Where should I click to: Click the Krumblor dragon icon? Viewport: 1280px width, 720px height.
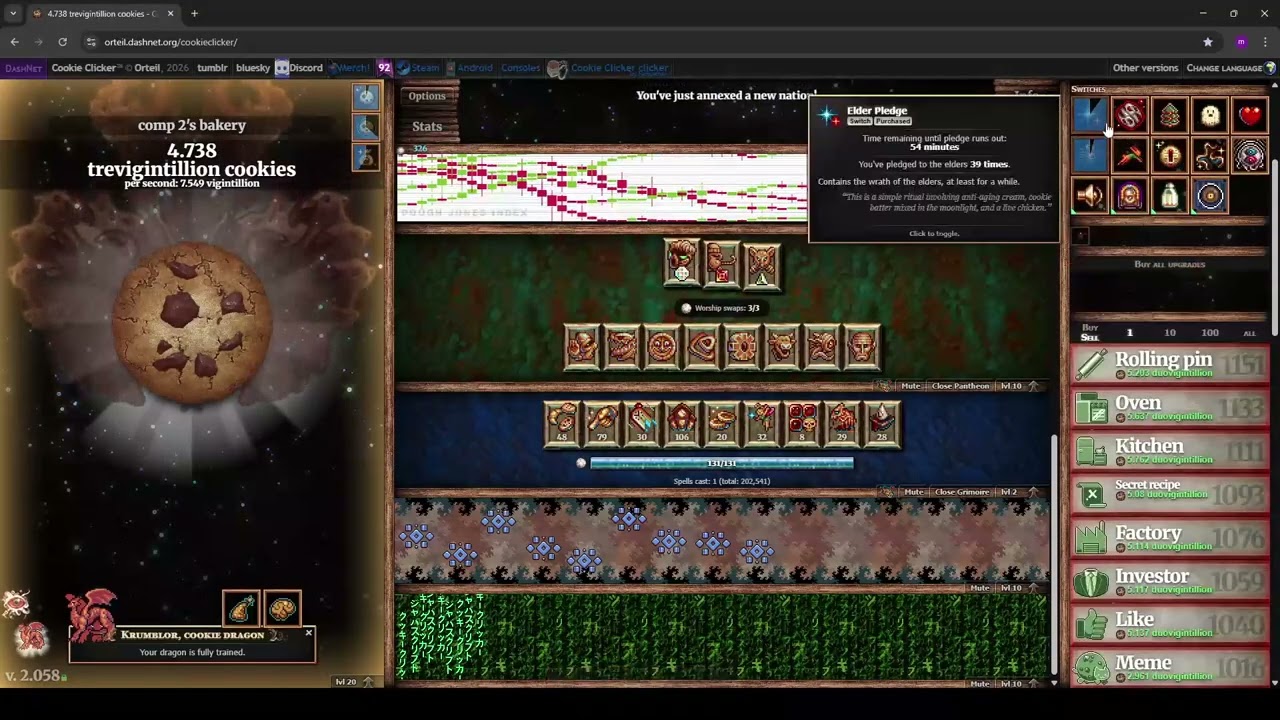[92, 615]
